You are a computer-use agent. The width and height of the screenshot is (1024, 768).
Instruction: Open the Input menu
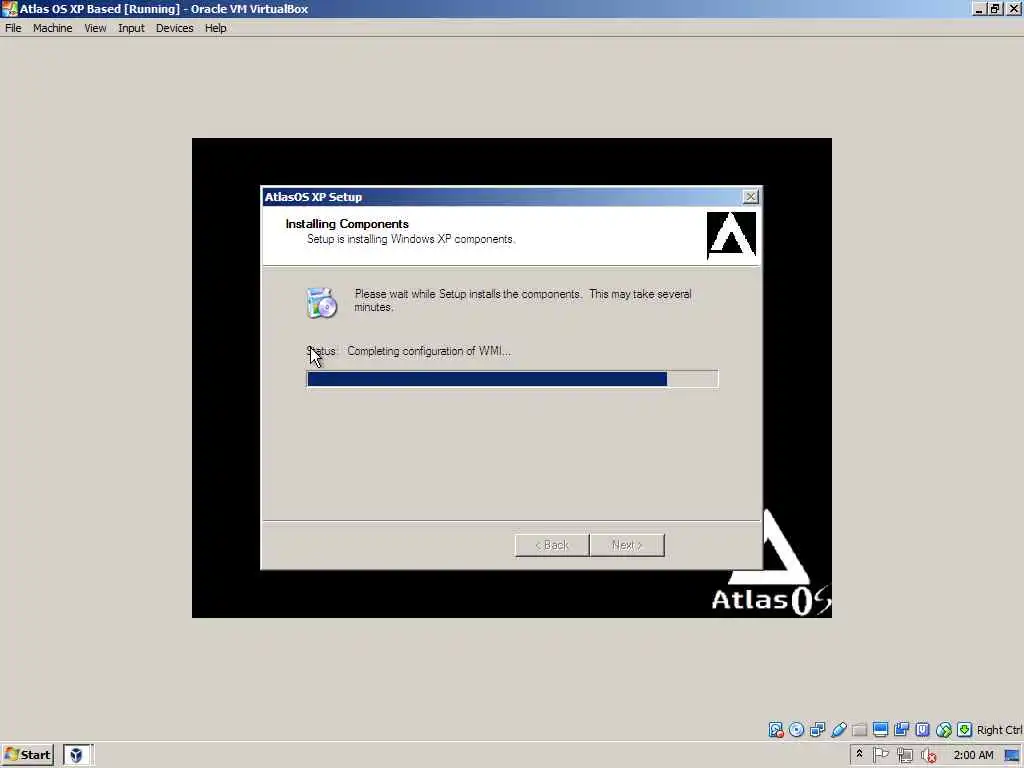coord(131,28)
